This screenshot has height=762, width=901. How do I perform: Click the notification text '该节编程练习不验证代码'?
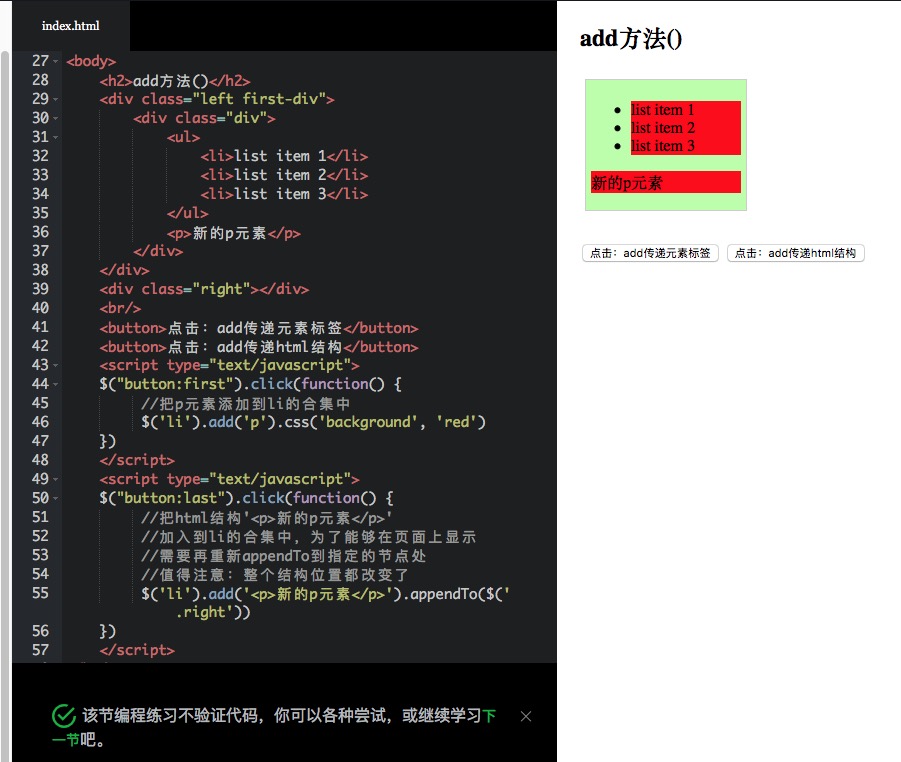pos(172,715)
